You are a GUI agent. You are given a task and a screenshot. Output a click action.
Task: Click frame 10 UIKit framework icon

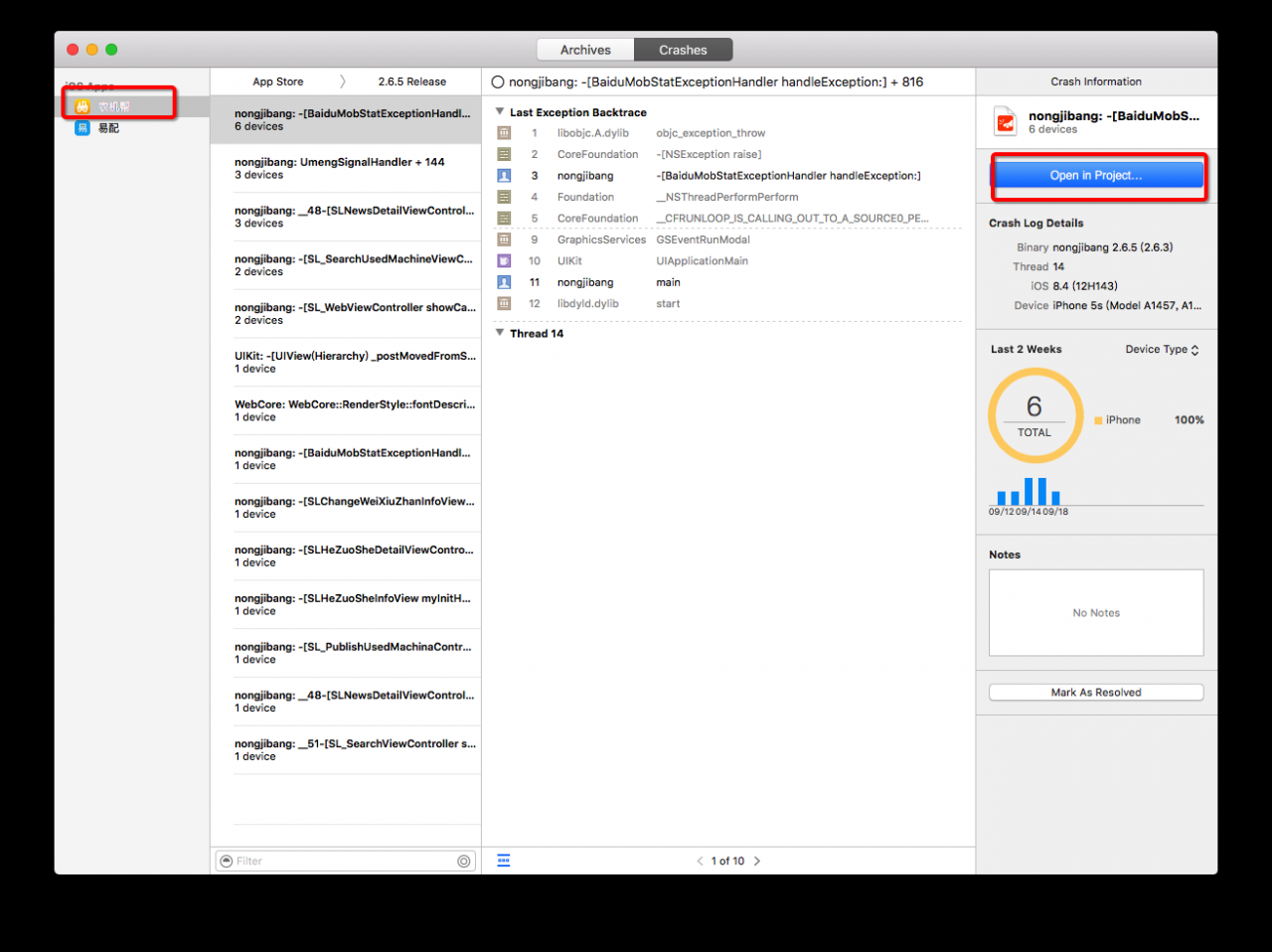(x=504, y=261)
